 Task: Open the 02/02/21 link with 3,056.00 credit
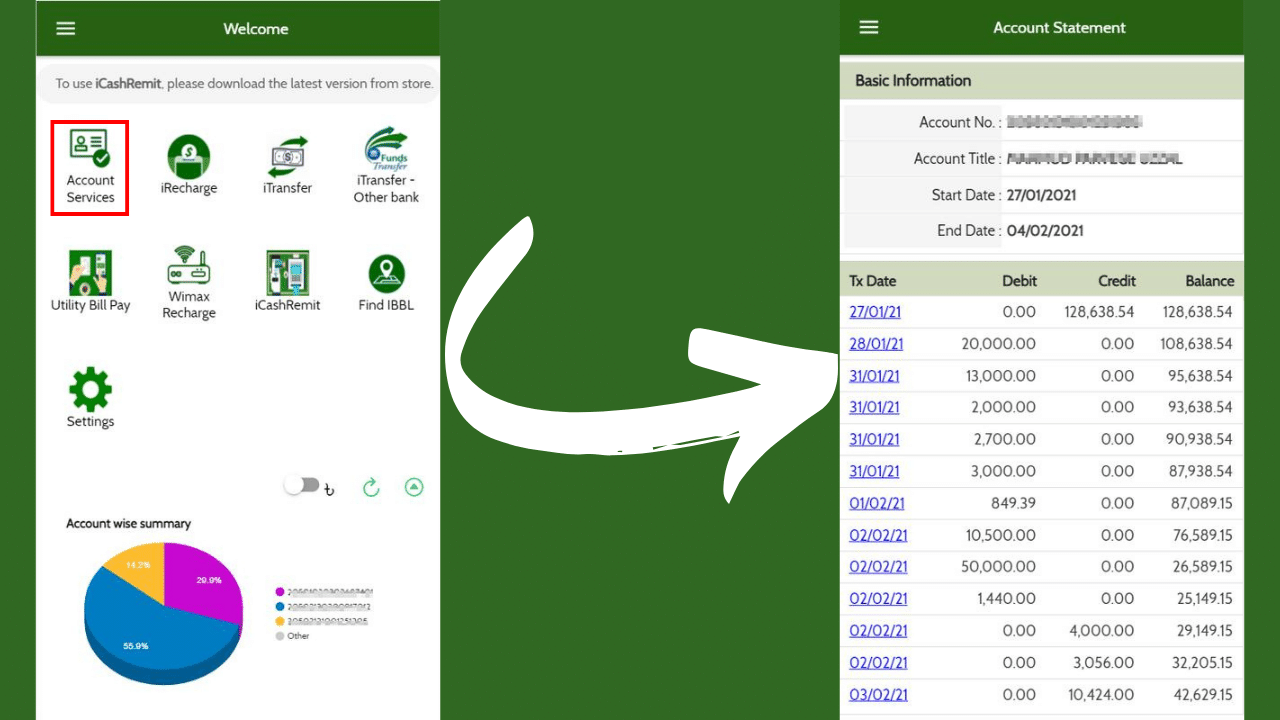(878, 663)
